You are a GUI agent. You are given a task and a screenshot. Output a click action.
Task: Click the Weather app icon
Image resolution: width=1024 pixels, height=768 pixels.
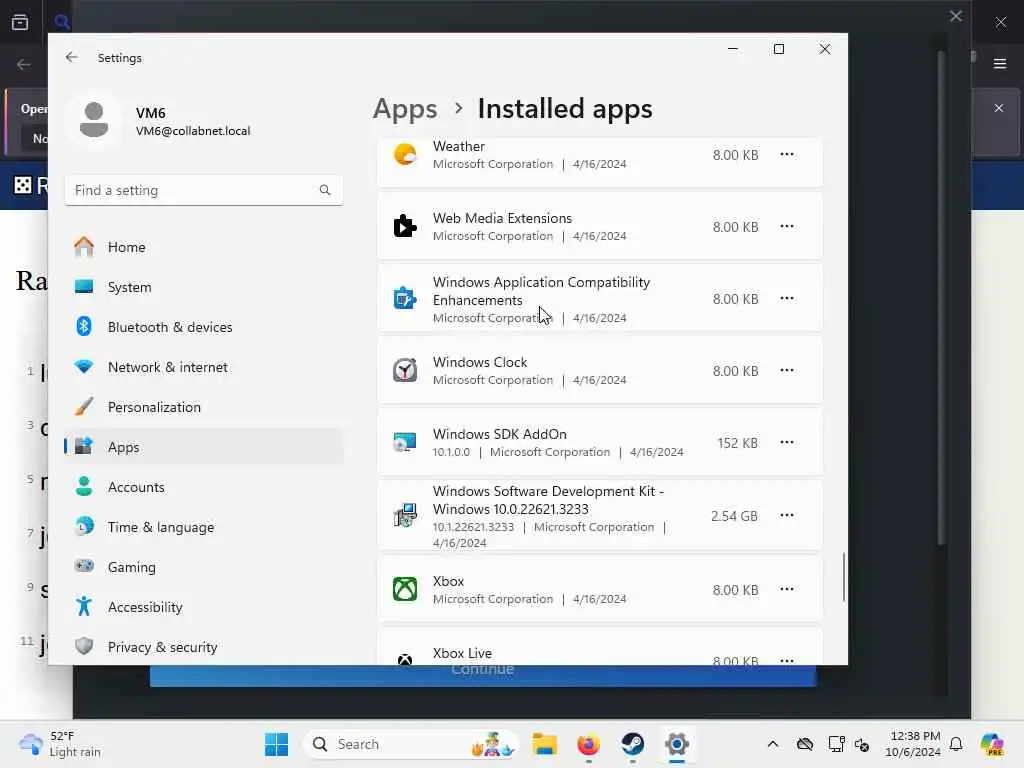pyautogui.click(x=405, y=155)
